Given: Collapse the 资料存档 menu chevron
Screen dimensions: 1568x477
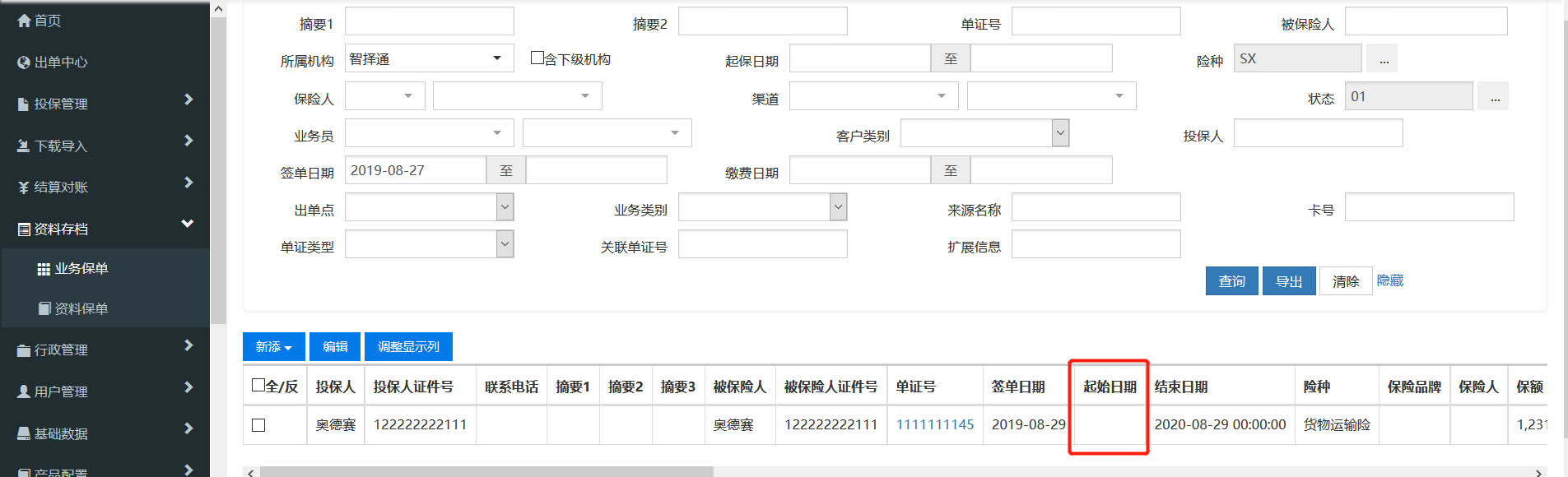Looking at the screenshot, I should click(x=188, y=224).
